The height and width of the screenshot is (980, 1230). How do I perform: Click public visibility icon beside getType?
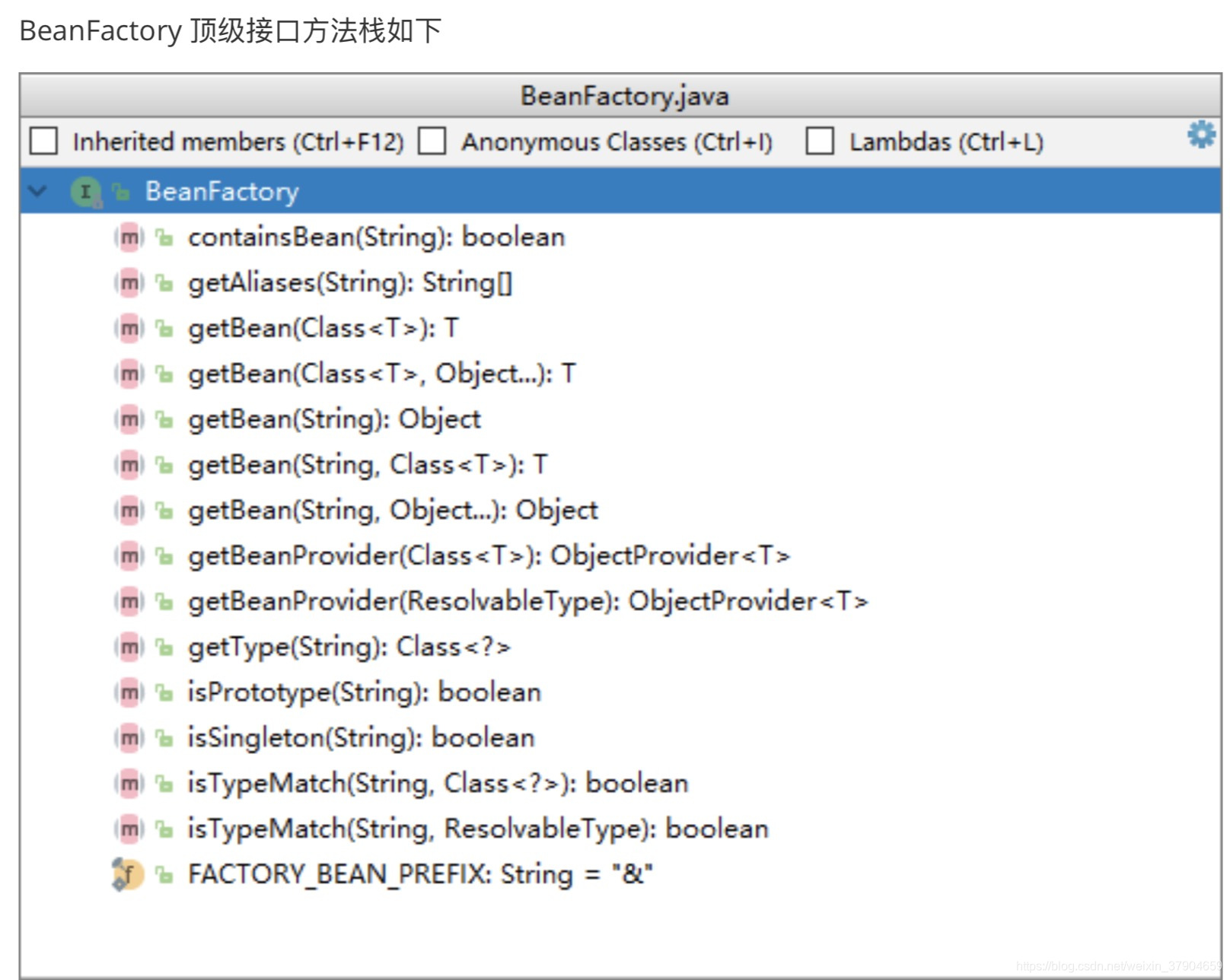164,647
